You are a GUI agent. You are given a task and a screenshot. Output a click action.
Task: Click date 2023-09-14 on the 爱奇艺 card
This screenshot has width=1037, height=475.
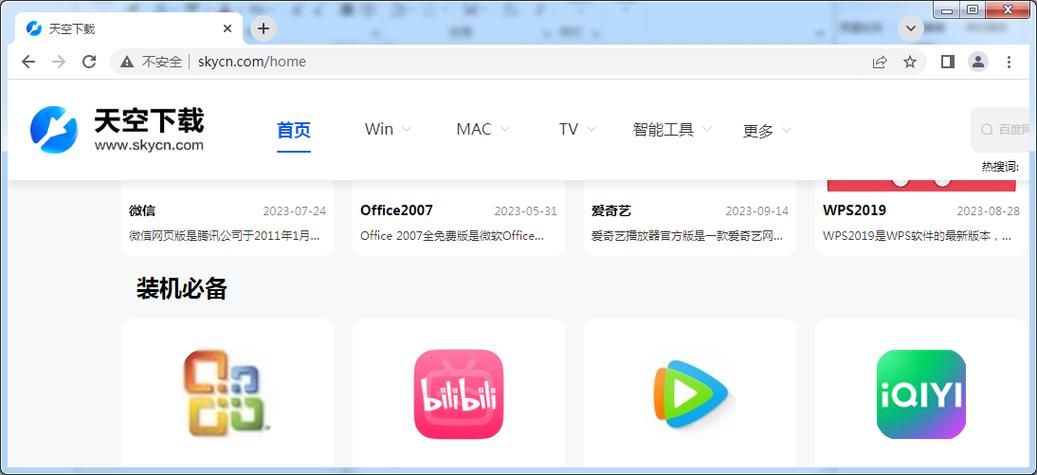tap(757, 212)
